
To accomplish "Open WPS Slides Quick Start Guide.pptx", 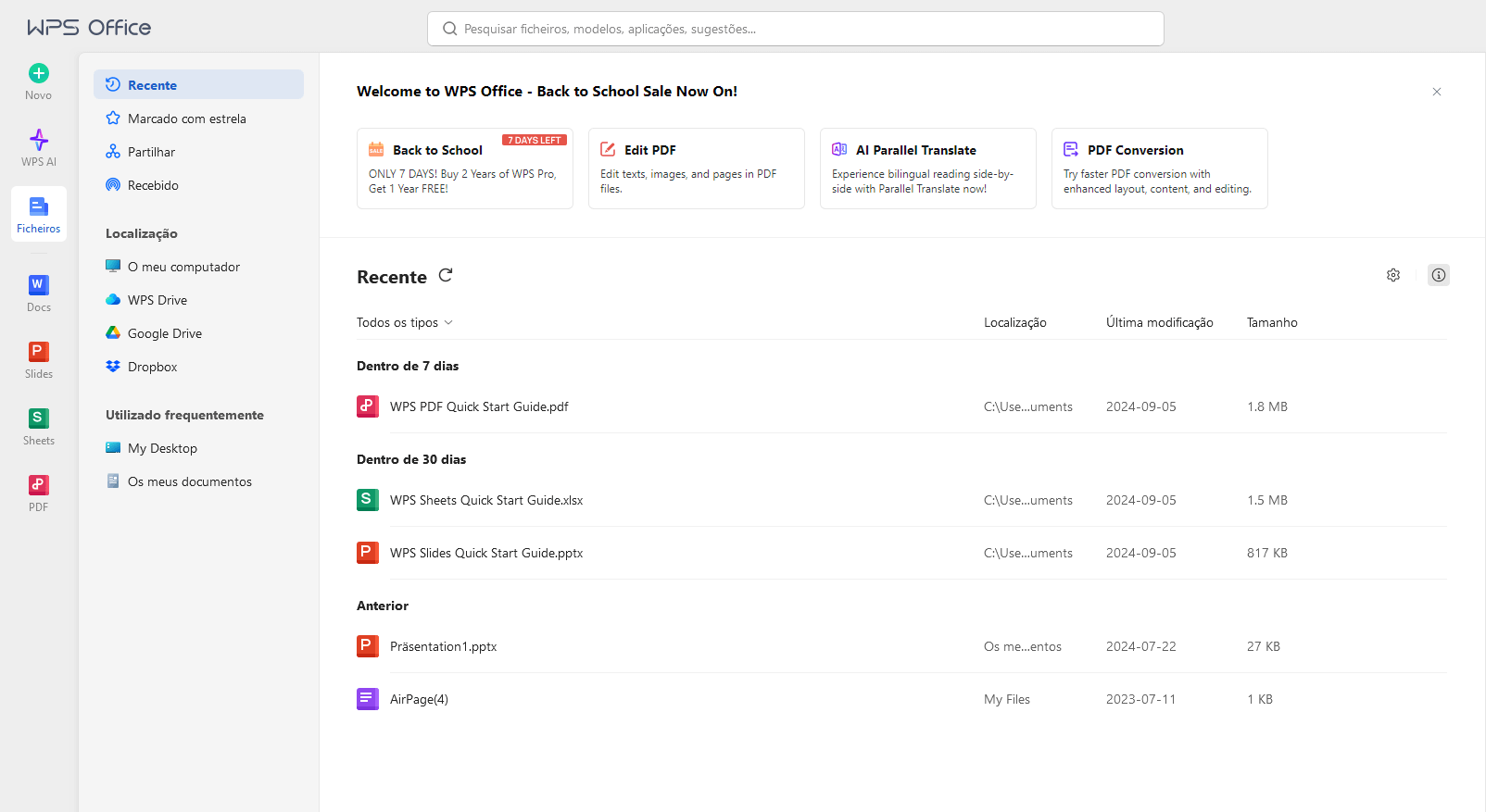I will (901, 553).
